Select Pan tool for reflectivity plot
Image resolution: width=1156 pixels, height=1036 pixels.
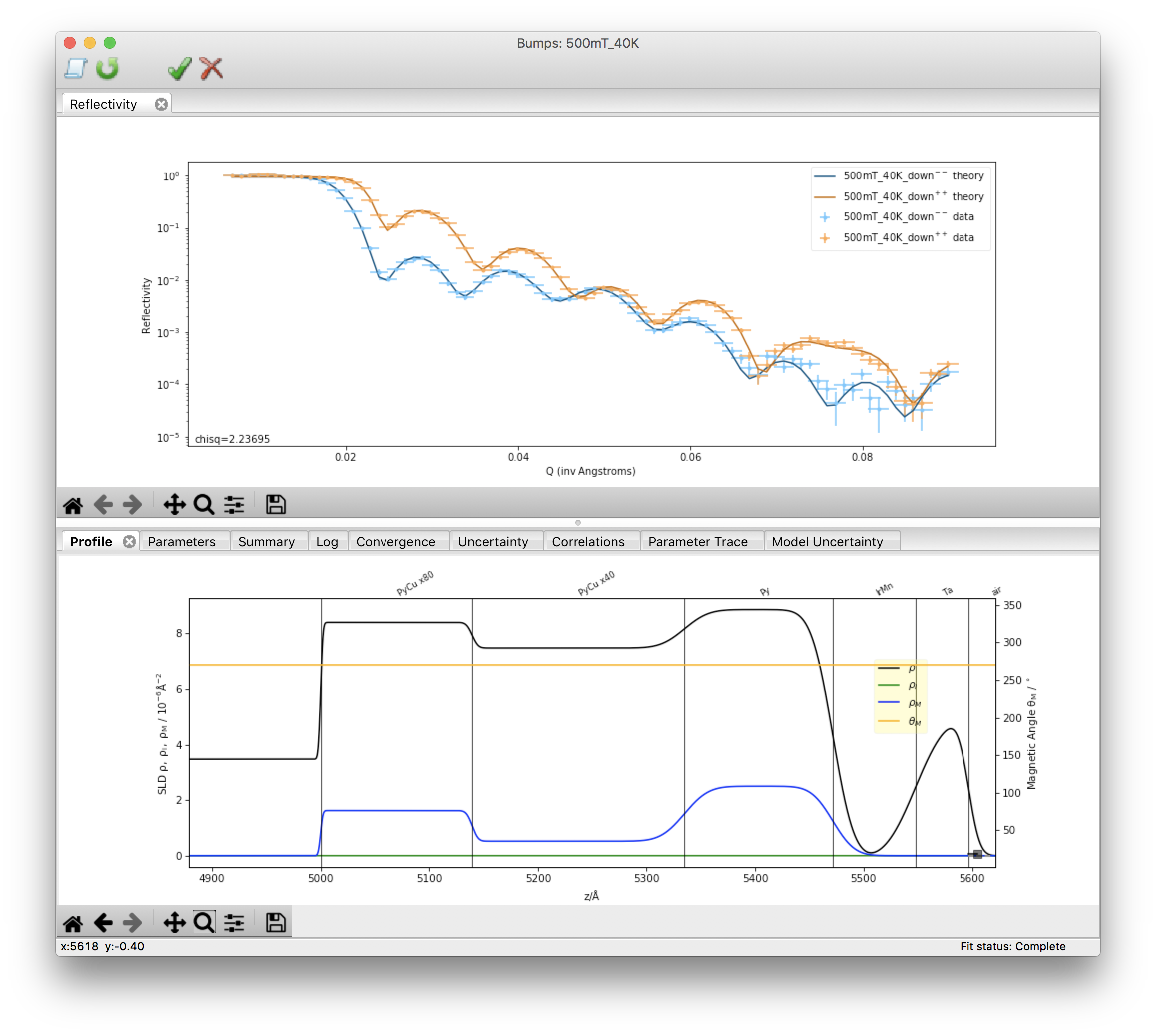click(x=174, y=505)
